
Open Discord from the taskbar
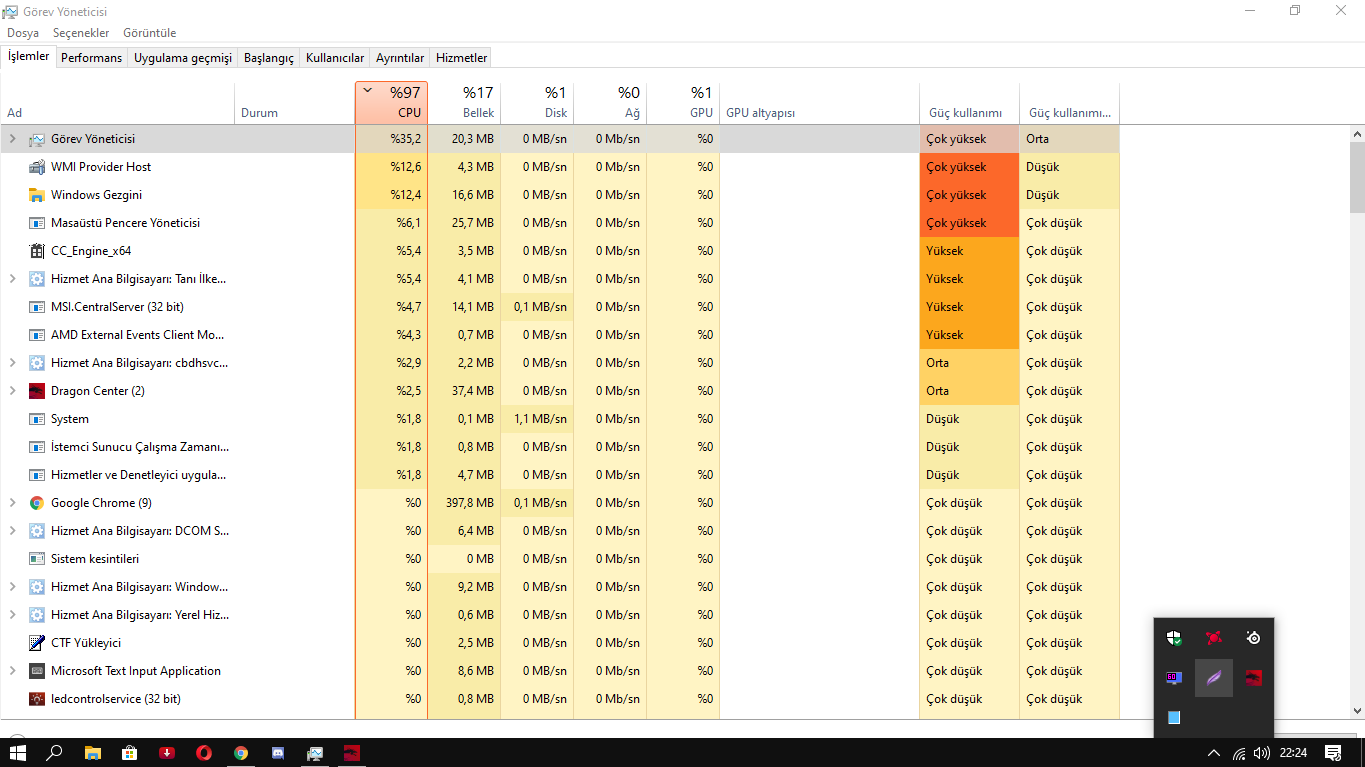(278, 752)
